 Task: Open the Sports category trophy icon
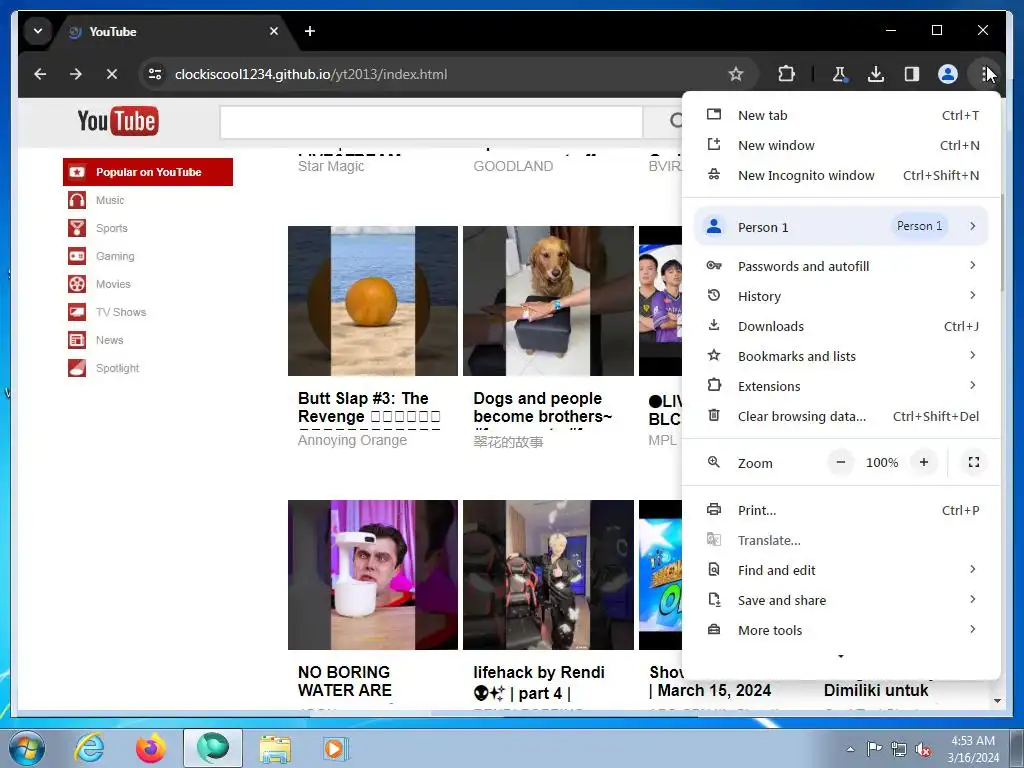coord(77,228)
